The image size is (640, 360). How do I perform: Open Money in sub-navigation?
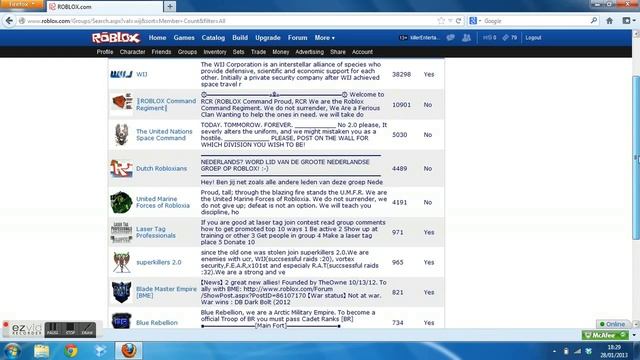(280, 52)
